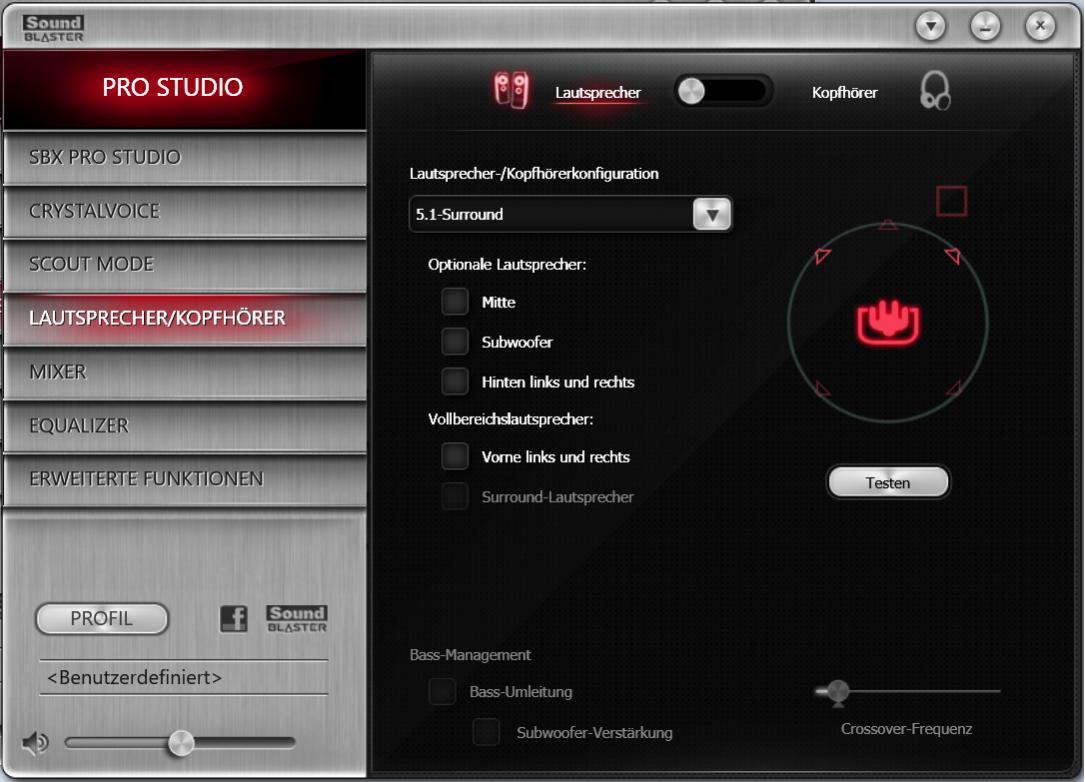Open the 5.1-Surround configuration dropdown arrow
The width and height of the screenshot is (1085, 782).
pyautogui.click(x=711, y=215)
